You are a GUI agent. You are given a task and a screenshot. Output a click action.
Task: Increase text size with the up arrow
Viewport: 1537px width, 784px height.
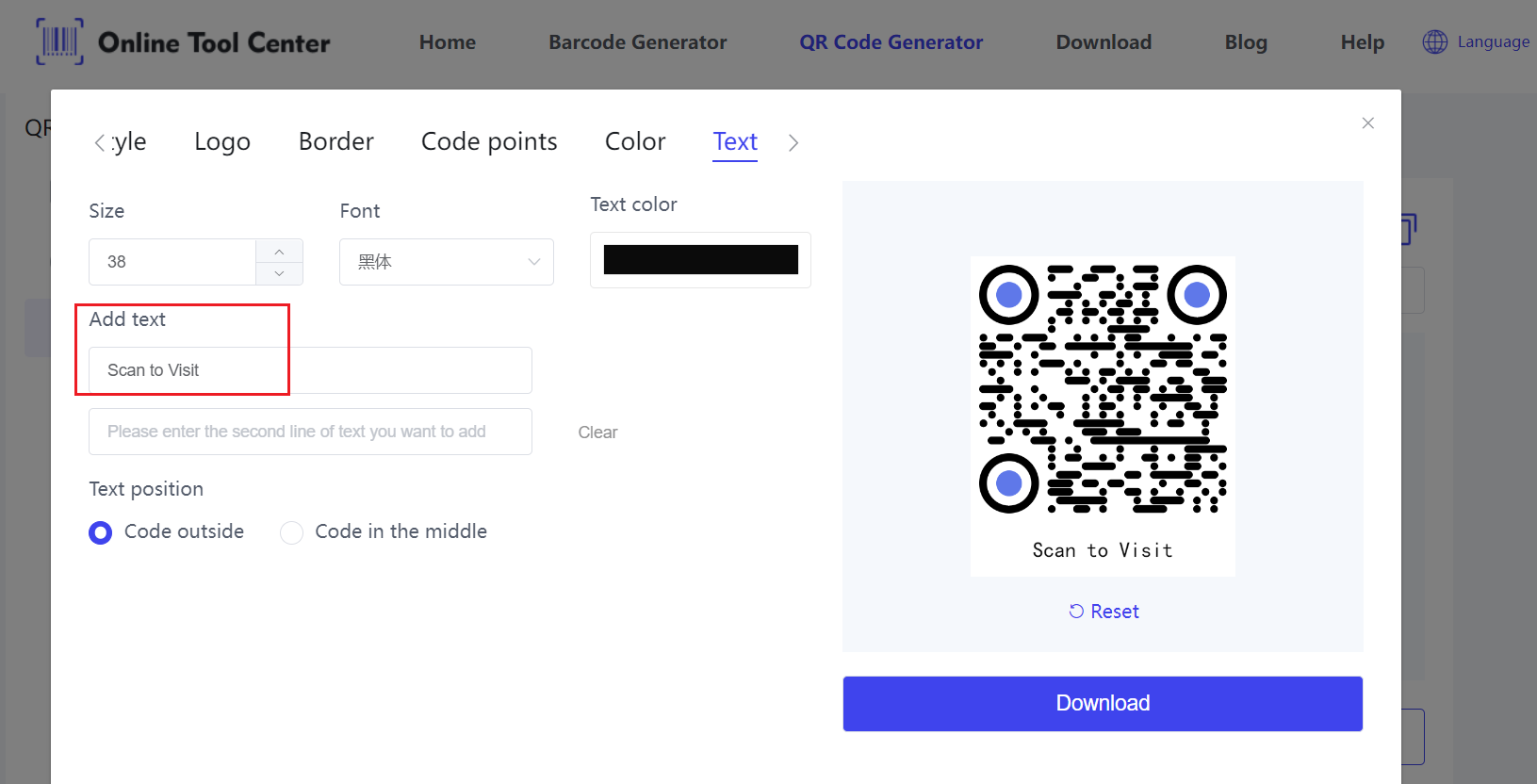[x=279, y=252]
